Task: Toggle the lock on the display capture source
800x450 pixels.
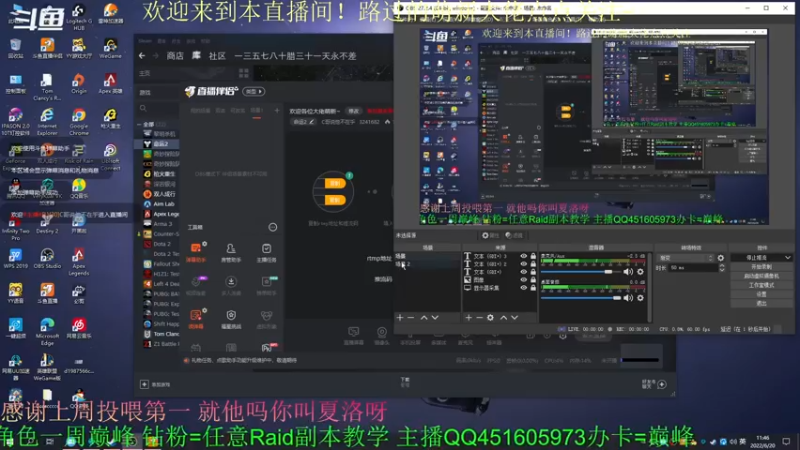Action: [x=533, y=288]
